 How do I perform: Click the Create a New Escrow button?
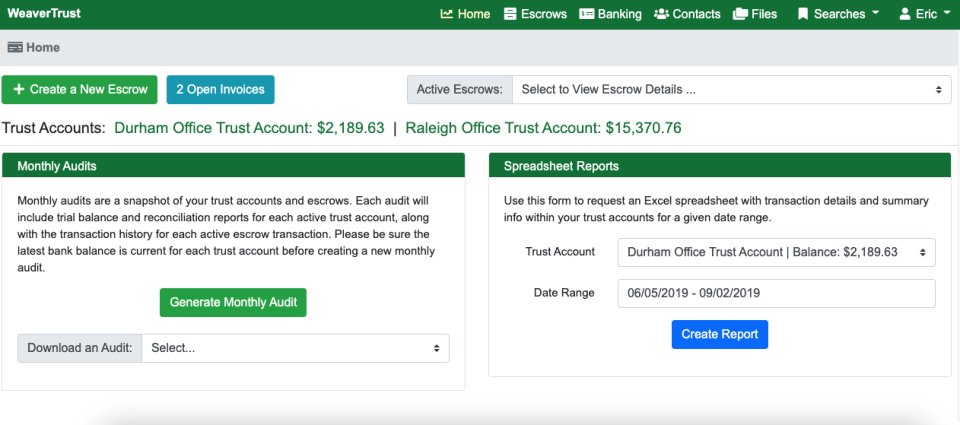80,89
